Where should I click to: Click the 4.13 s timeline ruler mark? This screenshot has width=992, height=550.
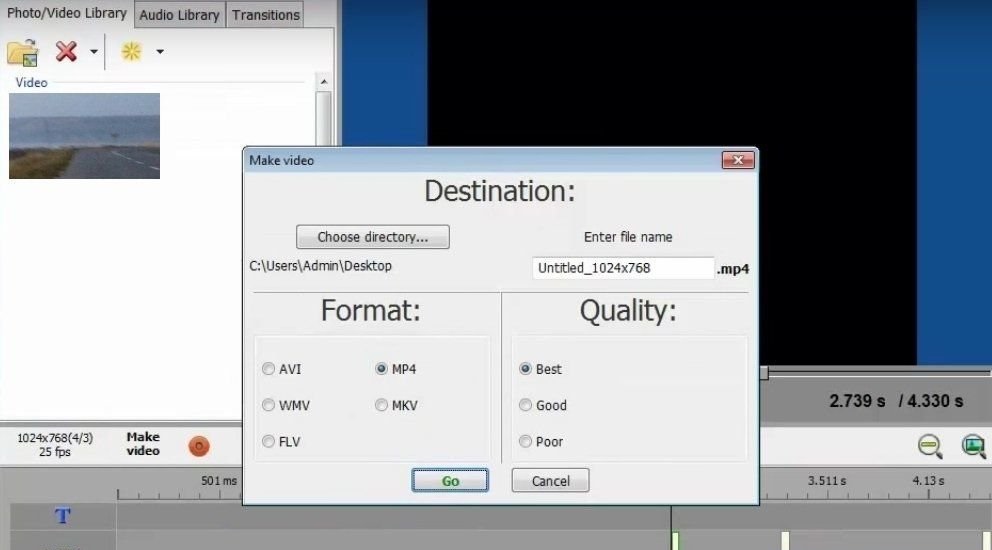coord(928,481)
